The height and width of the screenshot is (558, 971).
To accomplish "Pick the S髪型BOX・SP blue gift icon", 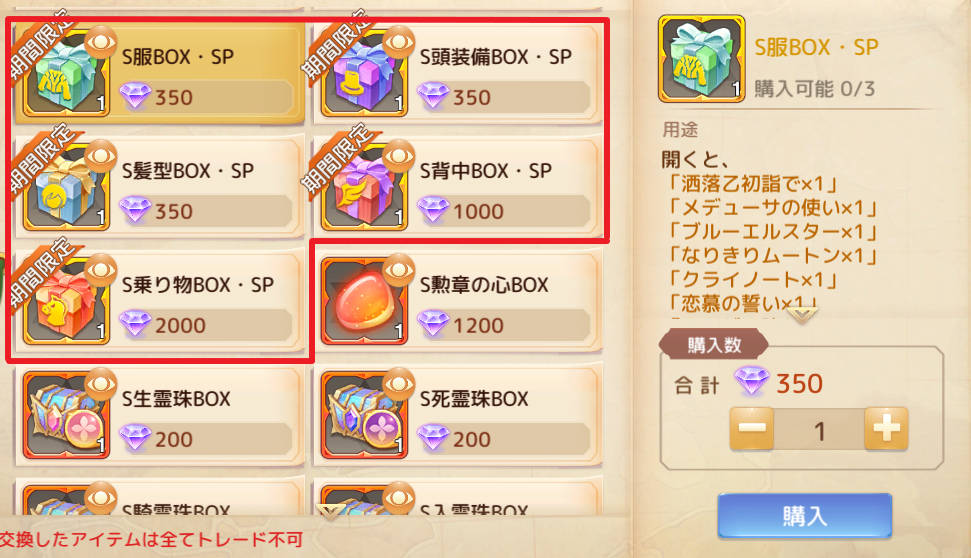I will tap(66, 188).
